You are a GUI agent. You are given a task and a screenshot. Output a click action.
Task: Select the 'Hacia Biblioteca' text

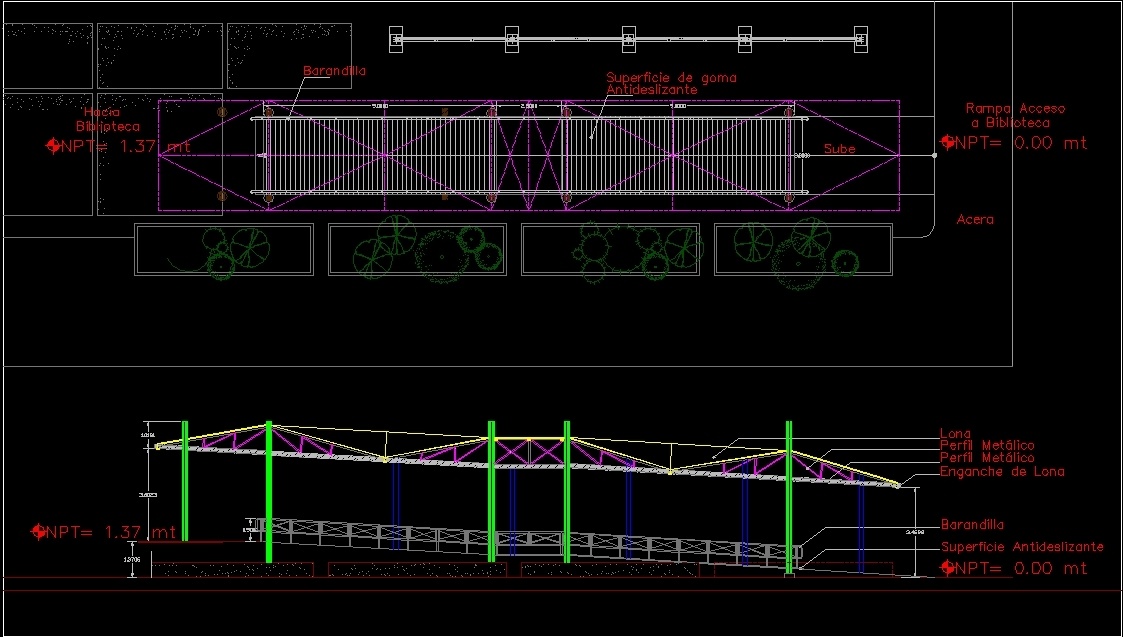click(x=108, y=120)
